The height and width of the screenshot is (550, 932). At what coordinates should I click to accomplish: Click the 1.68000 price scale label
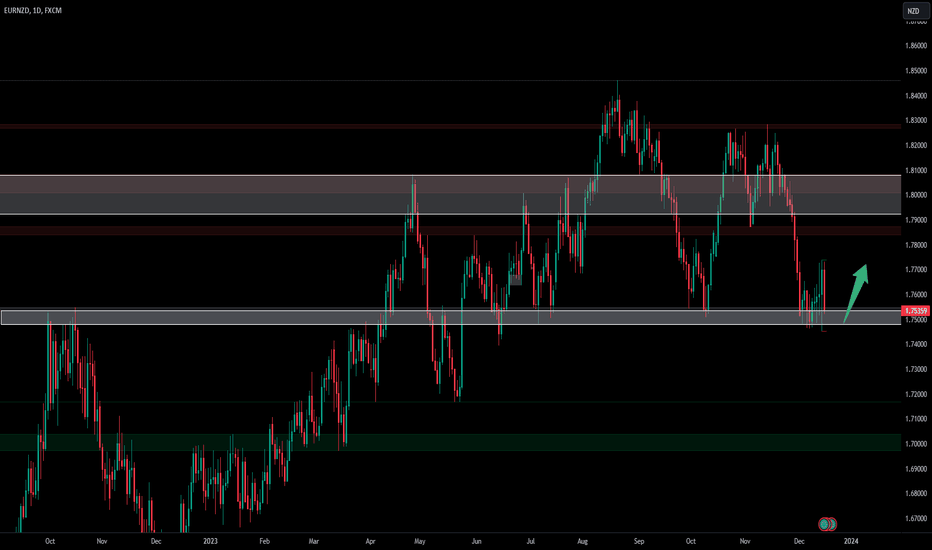[916, 494]
